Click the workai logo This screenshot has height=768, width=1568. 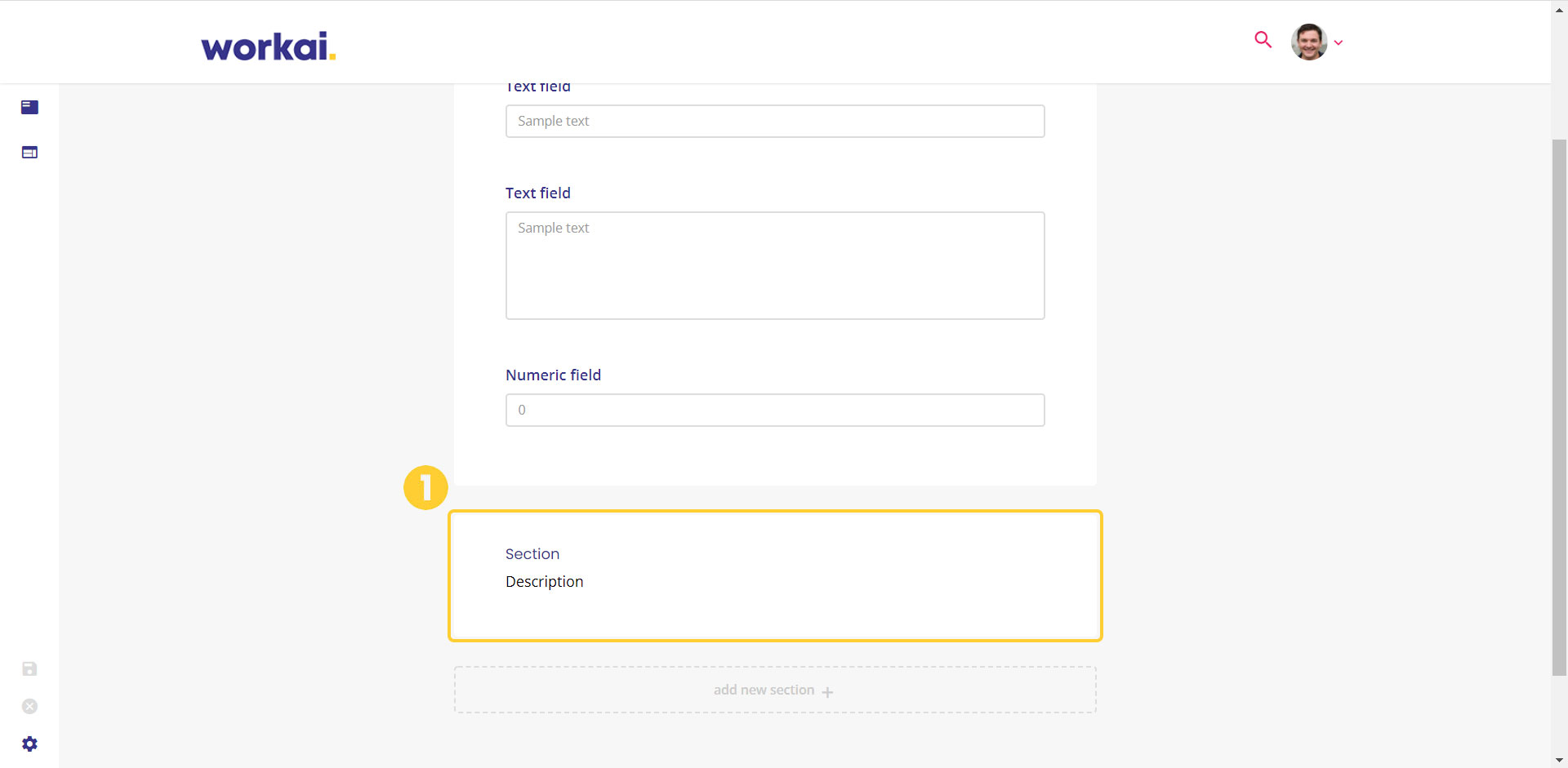[x=269, y=47]
